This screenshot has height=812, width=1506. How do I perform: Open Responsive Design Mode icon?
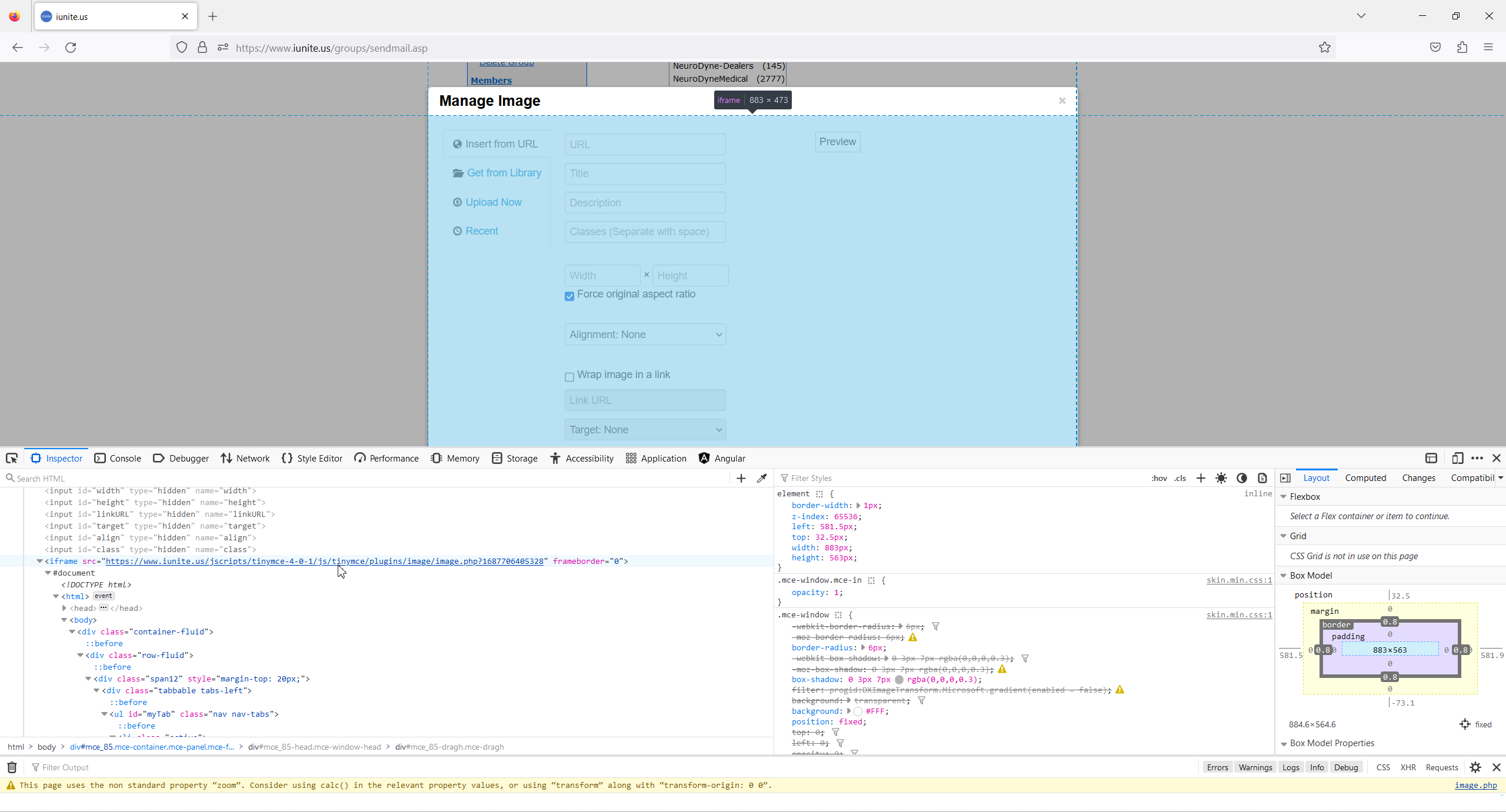click(1457, 458)
